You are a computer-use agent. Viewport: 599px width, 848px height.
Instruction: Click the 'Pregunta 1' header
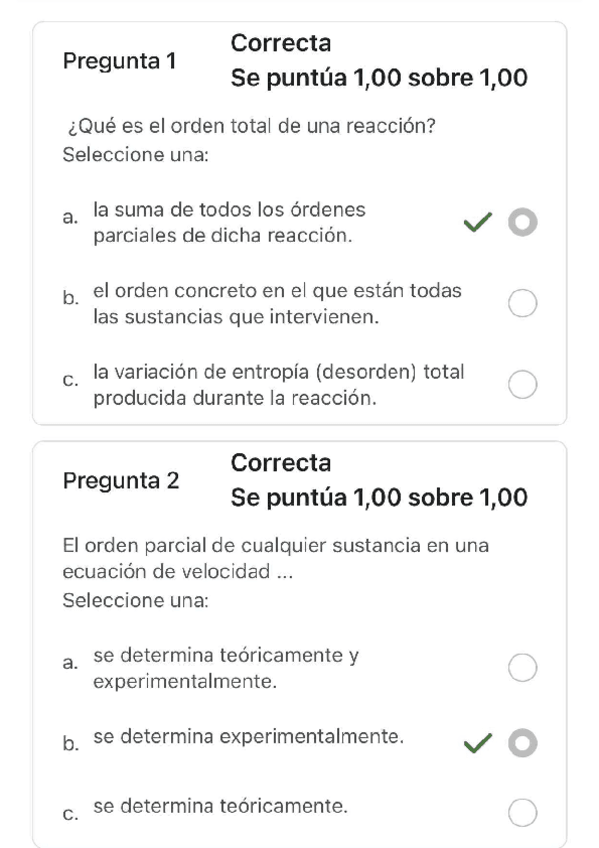tap(122, 61)
